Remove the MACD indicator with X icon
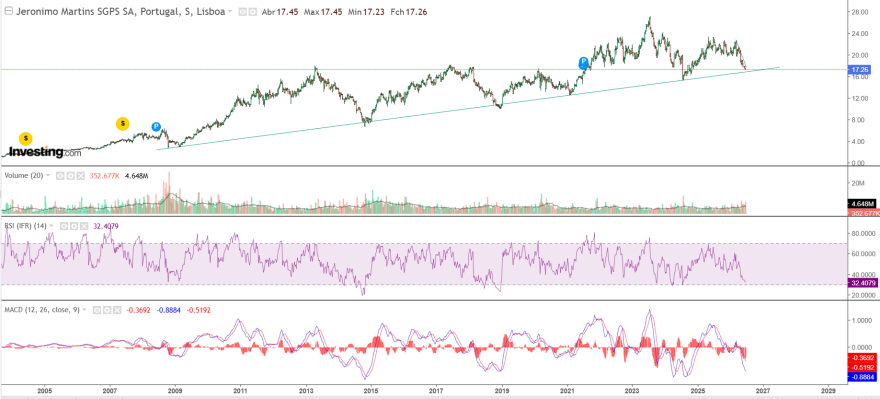The image size is (880, 399). pos(116,309)
